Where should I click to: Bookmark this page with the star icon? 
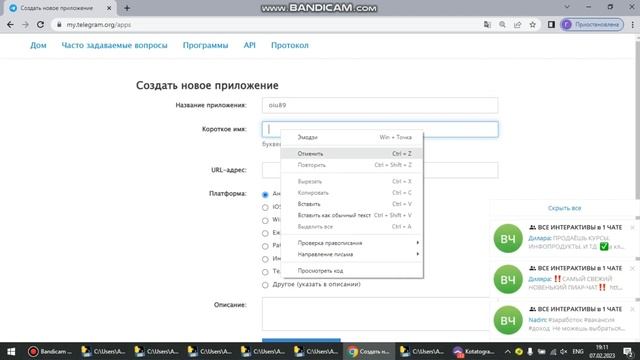pyautogui.click(x=533, y=24)
